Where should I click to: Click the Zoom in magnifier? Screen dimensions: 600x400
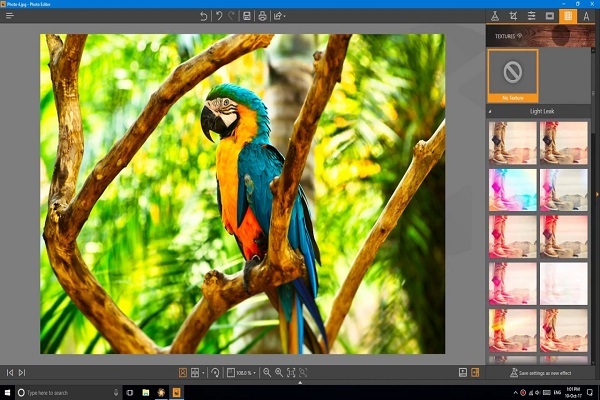[x=279, y=372]
